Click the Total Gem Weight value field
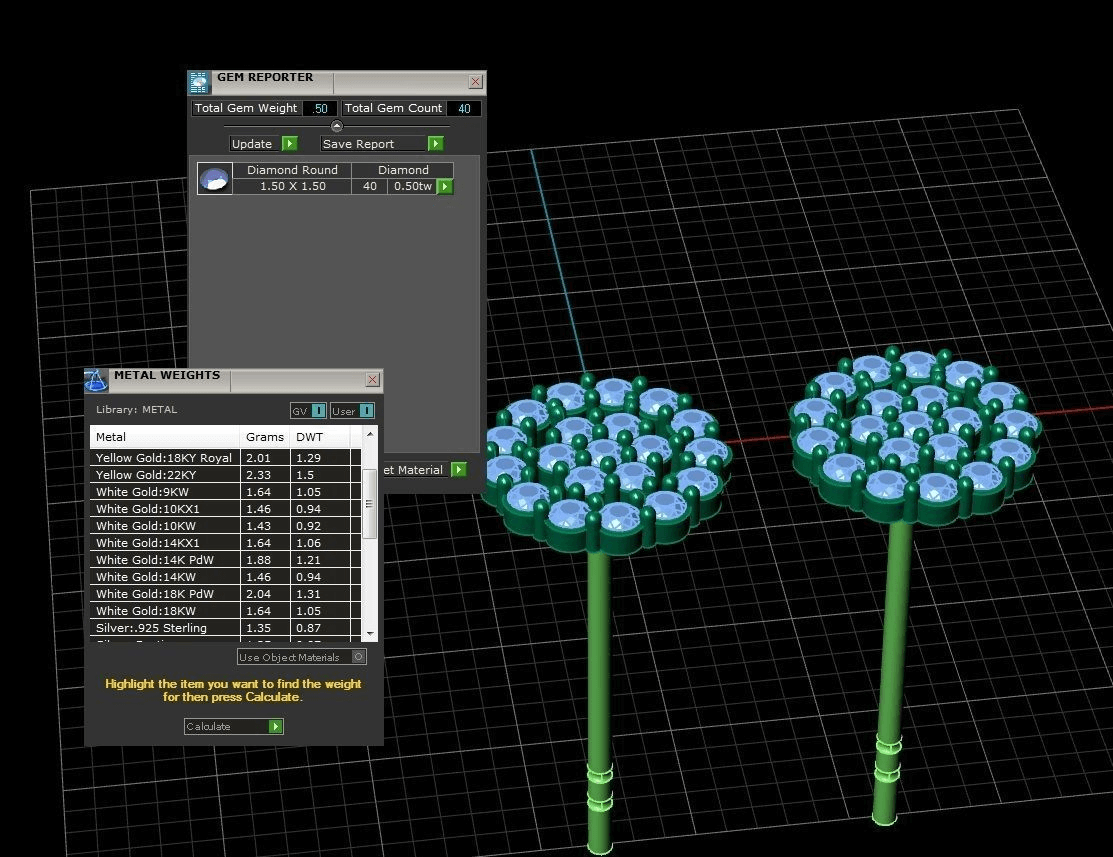 320,109
